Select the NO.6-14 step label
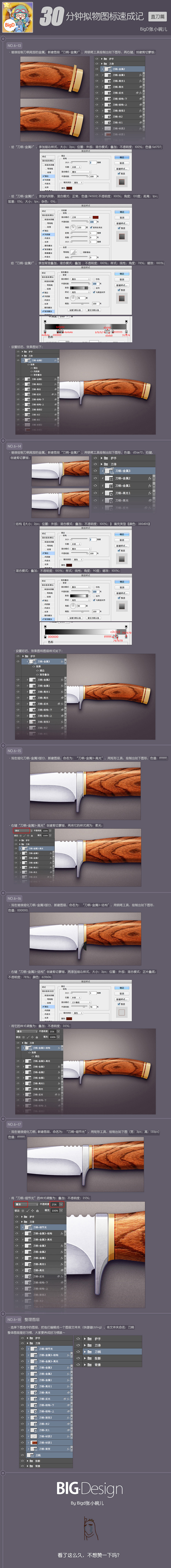Screen dimensions: 171x1568 [x=14, y=447]
